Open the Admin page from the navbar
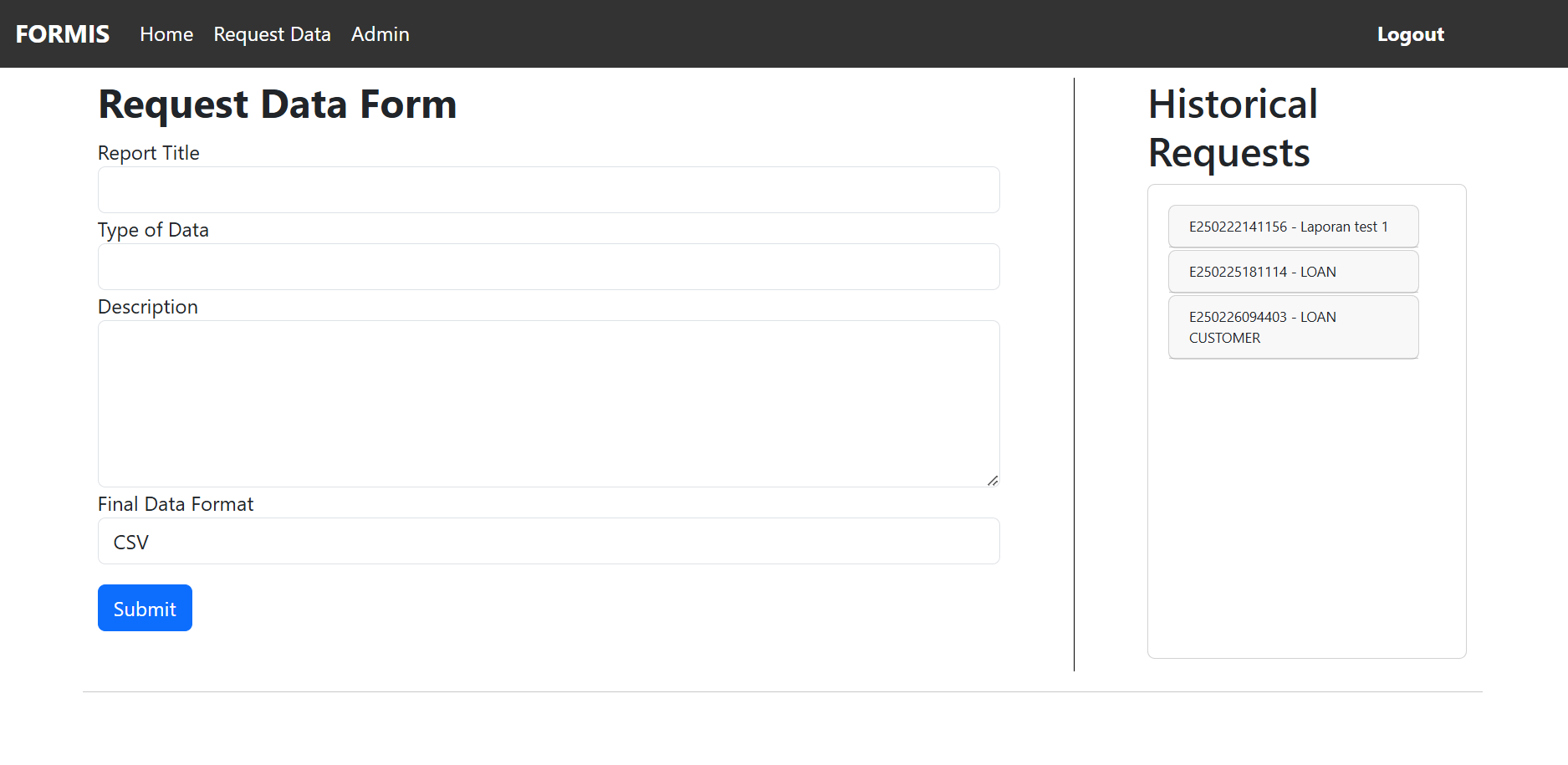The height and width of the screenshot is (765, 1568). (380, 34)
